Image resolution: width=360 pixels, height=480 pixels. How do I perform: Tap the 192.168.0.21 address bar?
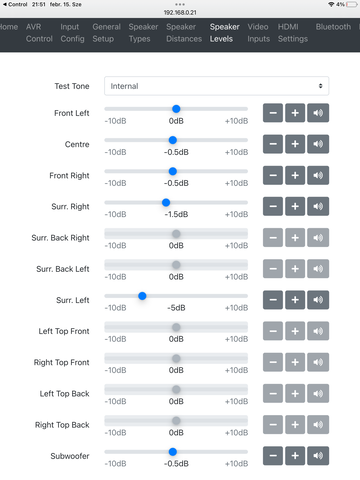coord(180,12)
